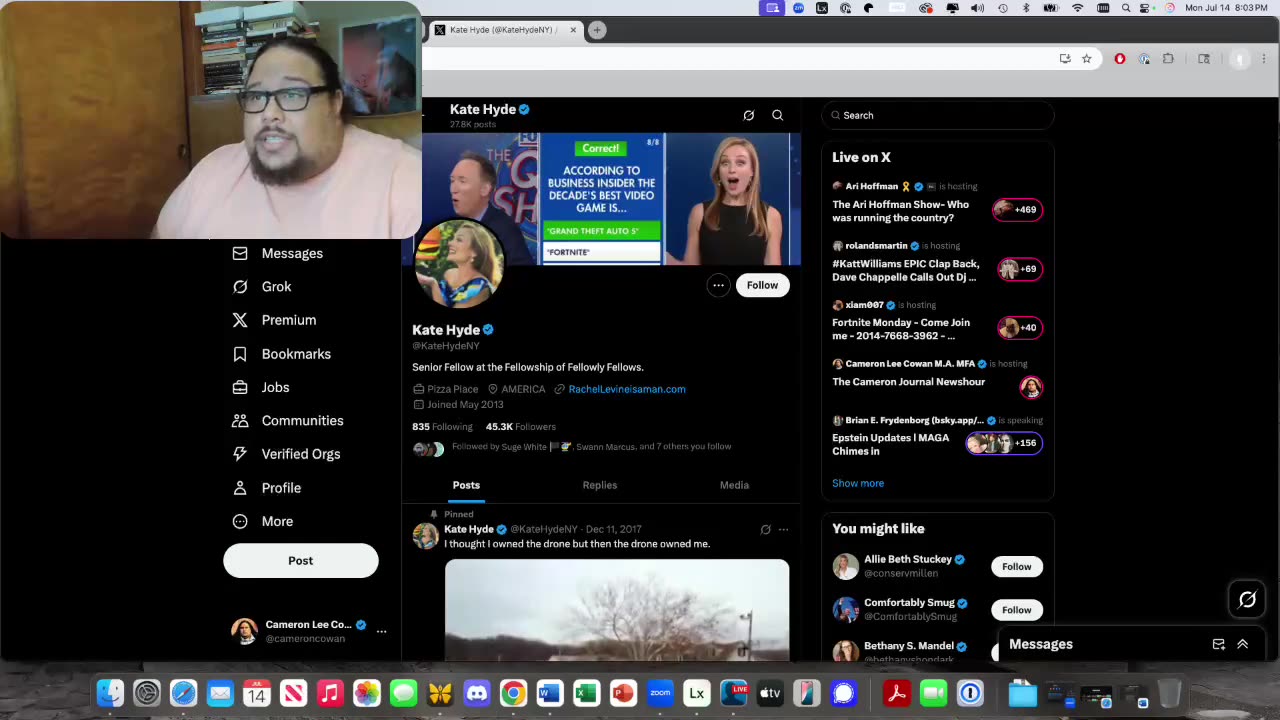Click Show more under Live on X
This screenshot has height=720, width=1280.
(858, 483)
